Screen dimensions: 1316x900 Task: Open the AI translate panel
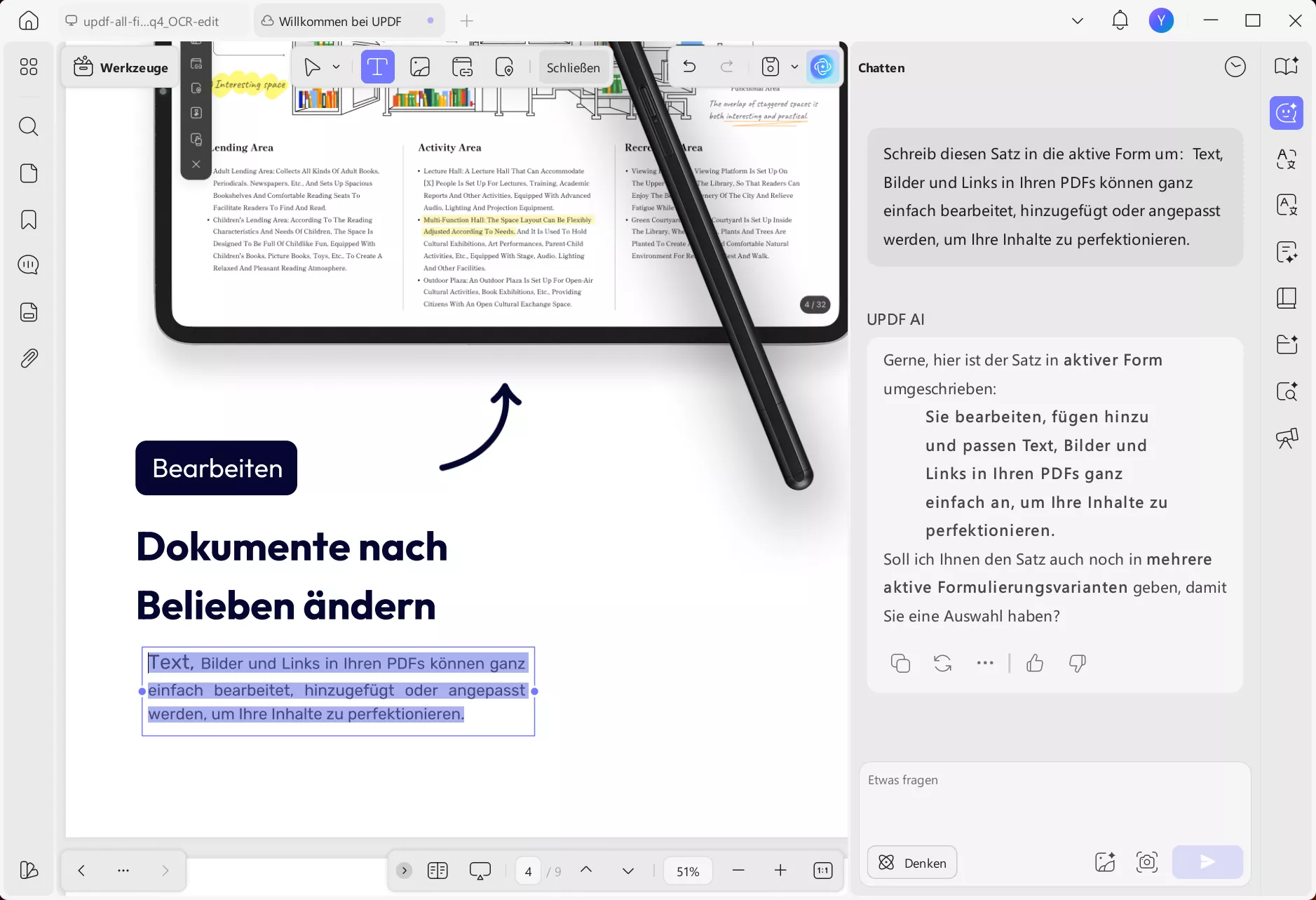click(1288, 159)
